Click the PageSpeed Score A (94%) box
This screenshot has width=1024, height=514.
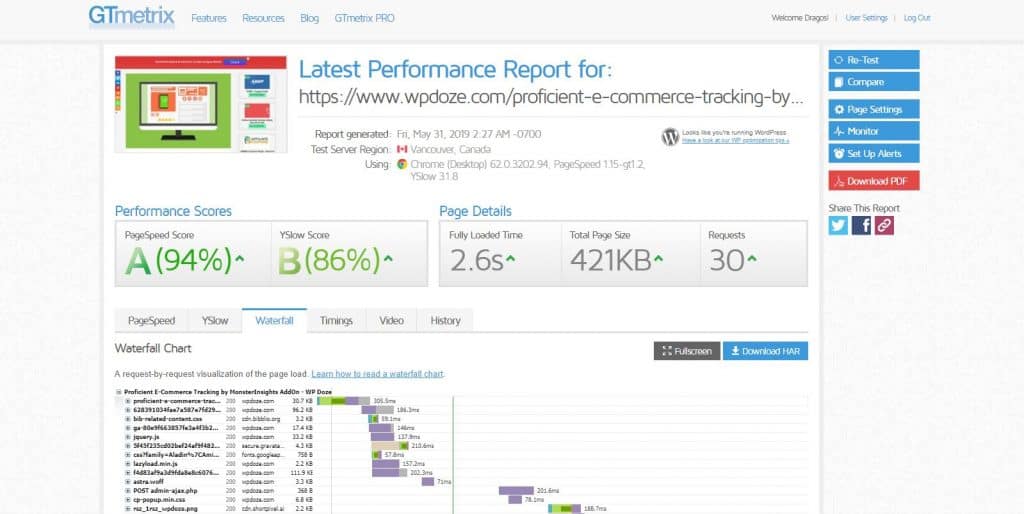(x=193, y=253)
